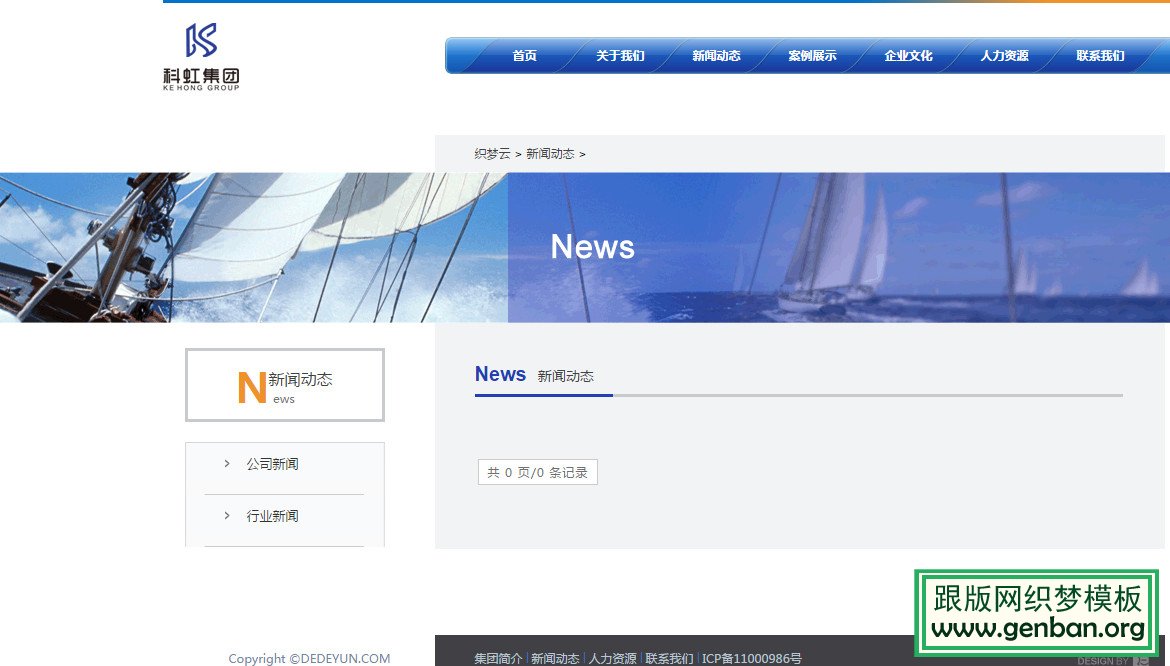Switch to the 案例展示 section
Screen dimensions: 1170x666
click(812, 56)
